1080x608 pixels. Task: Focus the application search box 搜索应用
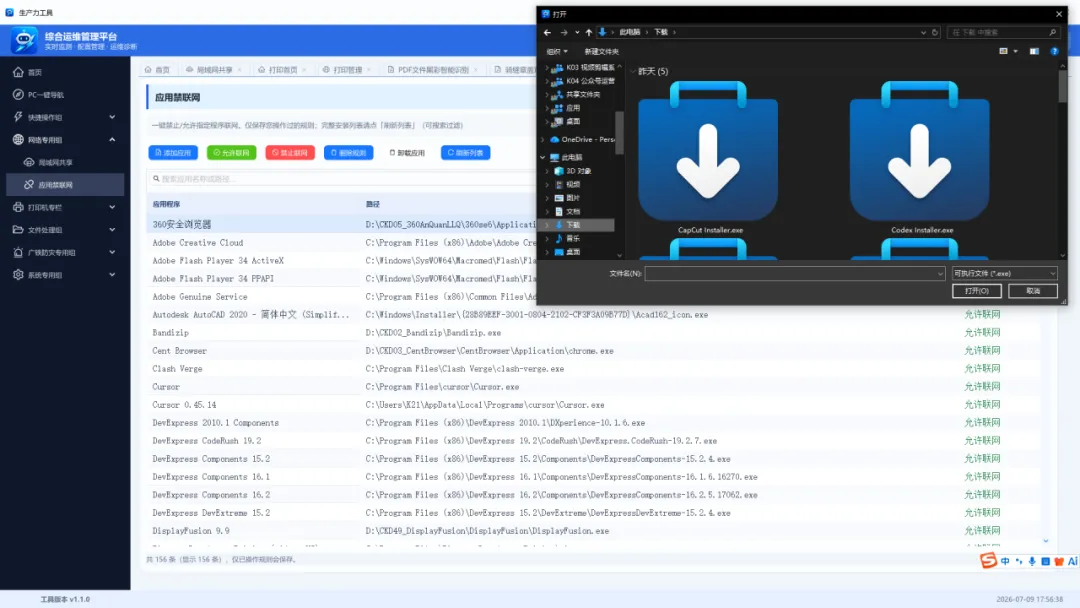342,179
